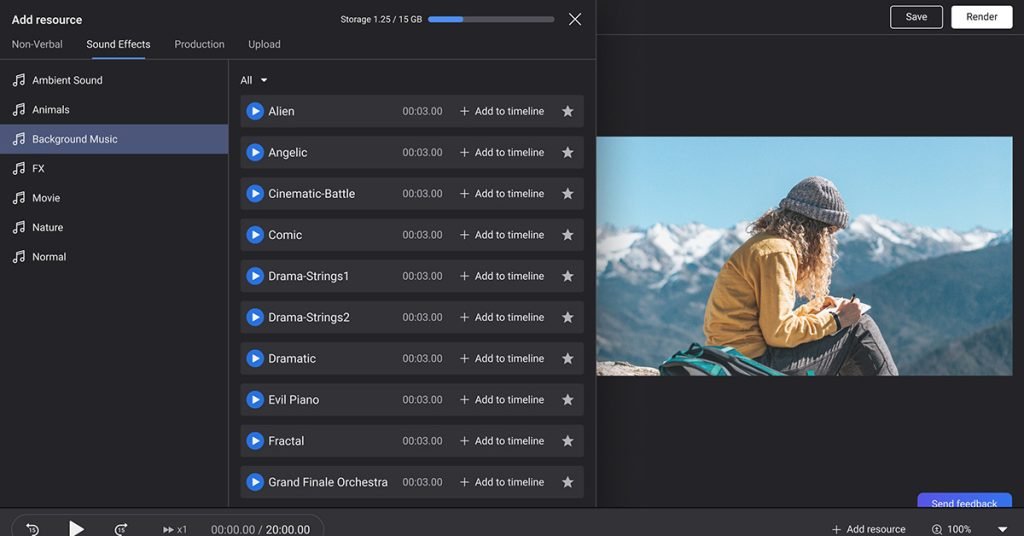Image resolution: width=1024 pixels, height=536 pixels.
Task: Preview the Cinematic-Battle track
Action: point(255,194)
